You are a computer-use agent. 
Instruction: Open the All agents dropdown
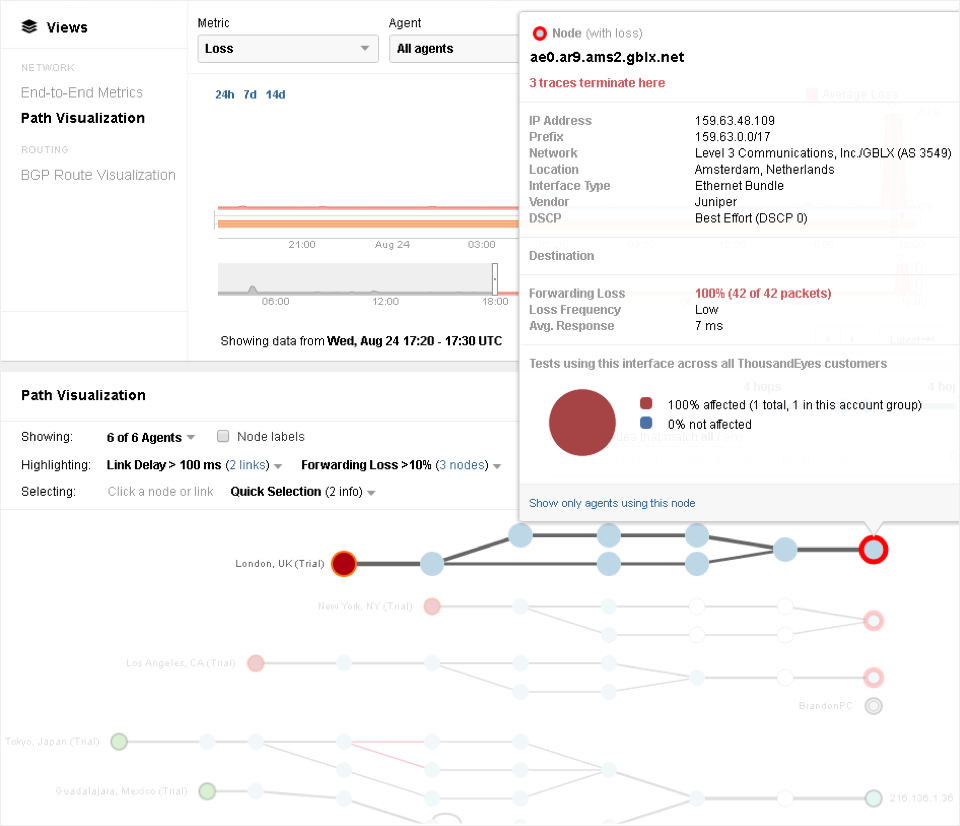450,48
